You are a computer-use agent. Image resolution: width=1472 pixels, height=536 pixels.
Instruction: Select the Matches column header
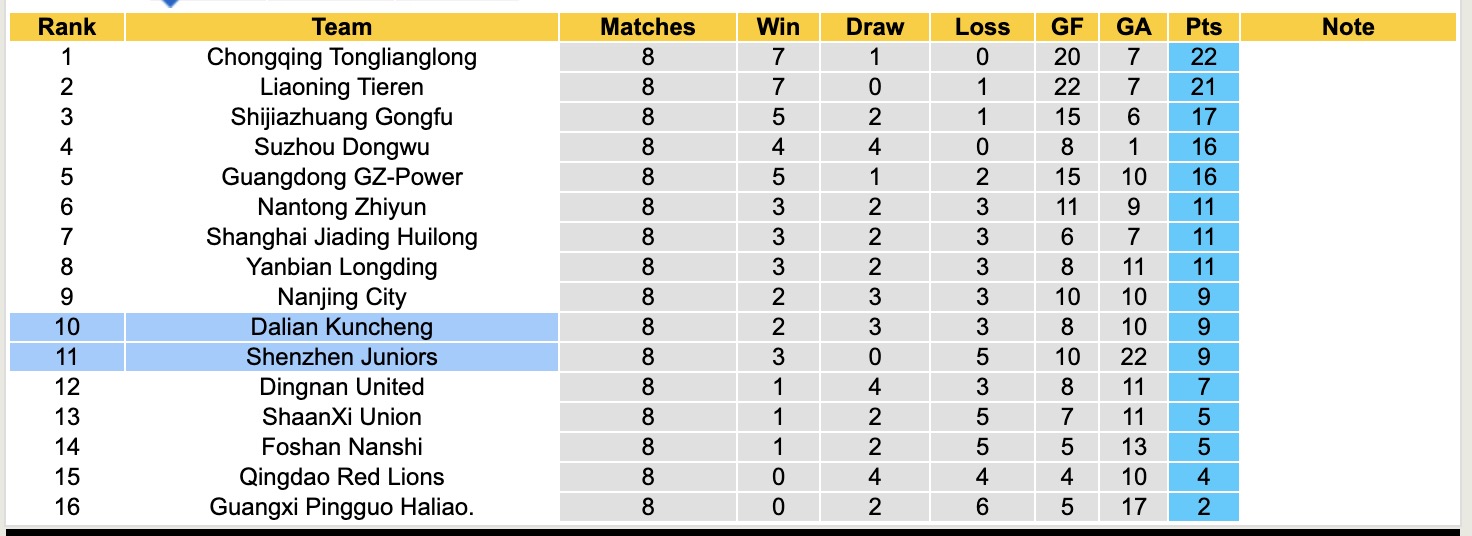click(x=647, y=27)
